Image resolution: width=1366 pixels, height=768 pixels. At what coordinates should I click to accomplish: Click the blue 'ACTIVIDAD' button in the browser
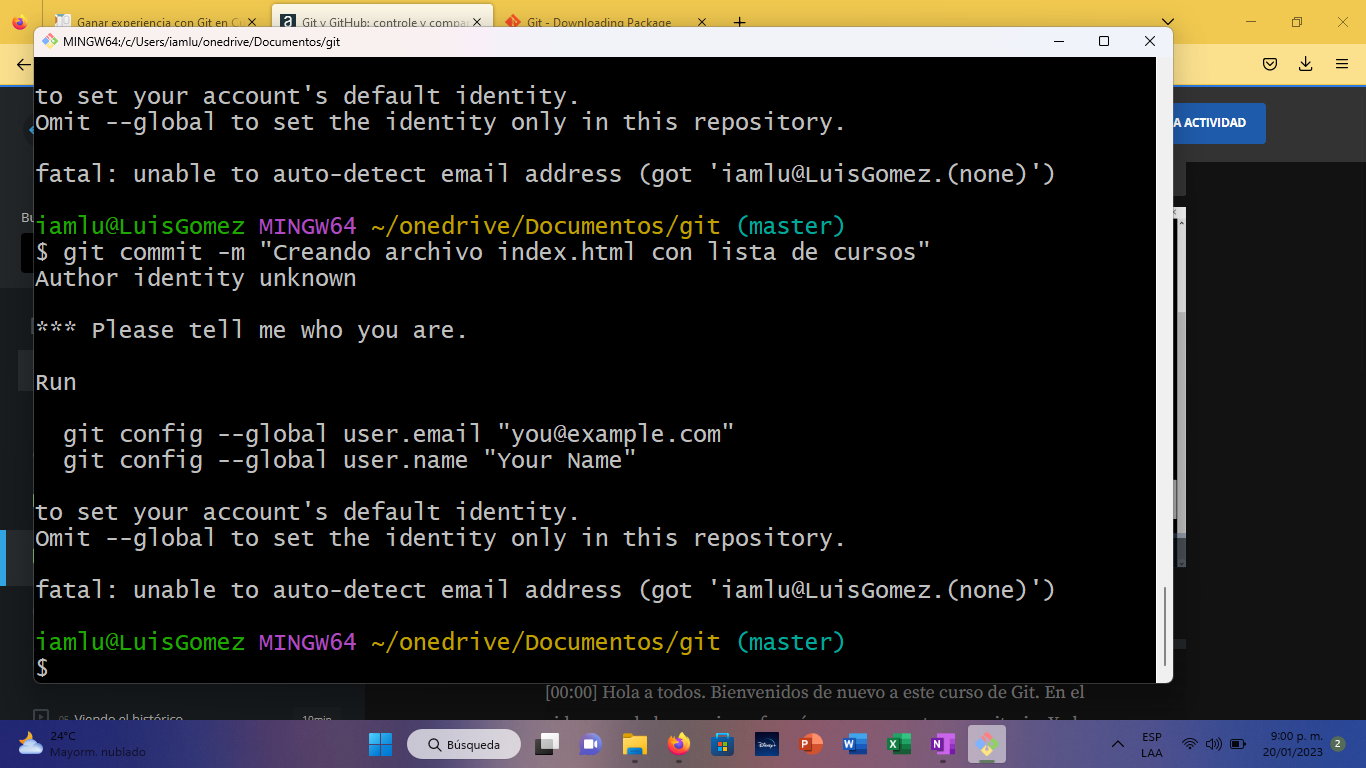(x=1218, y=123)
